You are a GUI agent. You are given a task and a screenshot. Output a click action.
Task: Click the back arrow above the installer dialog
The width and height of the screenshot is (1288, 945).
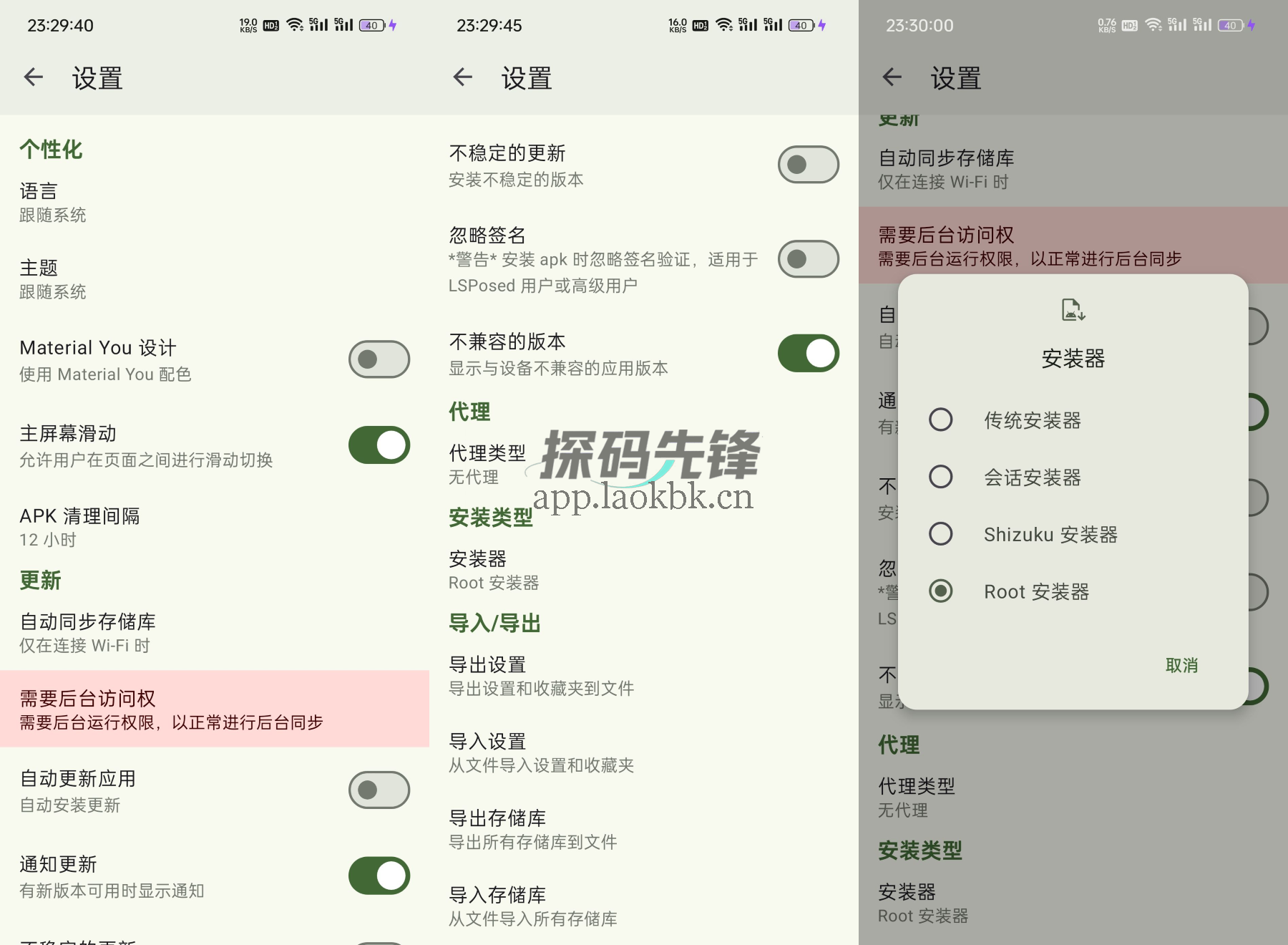pos(892,77)
